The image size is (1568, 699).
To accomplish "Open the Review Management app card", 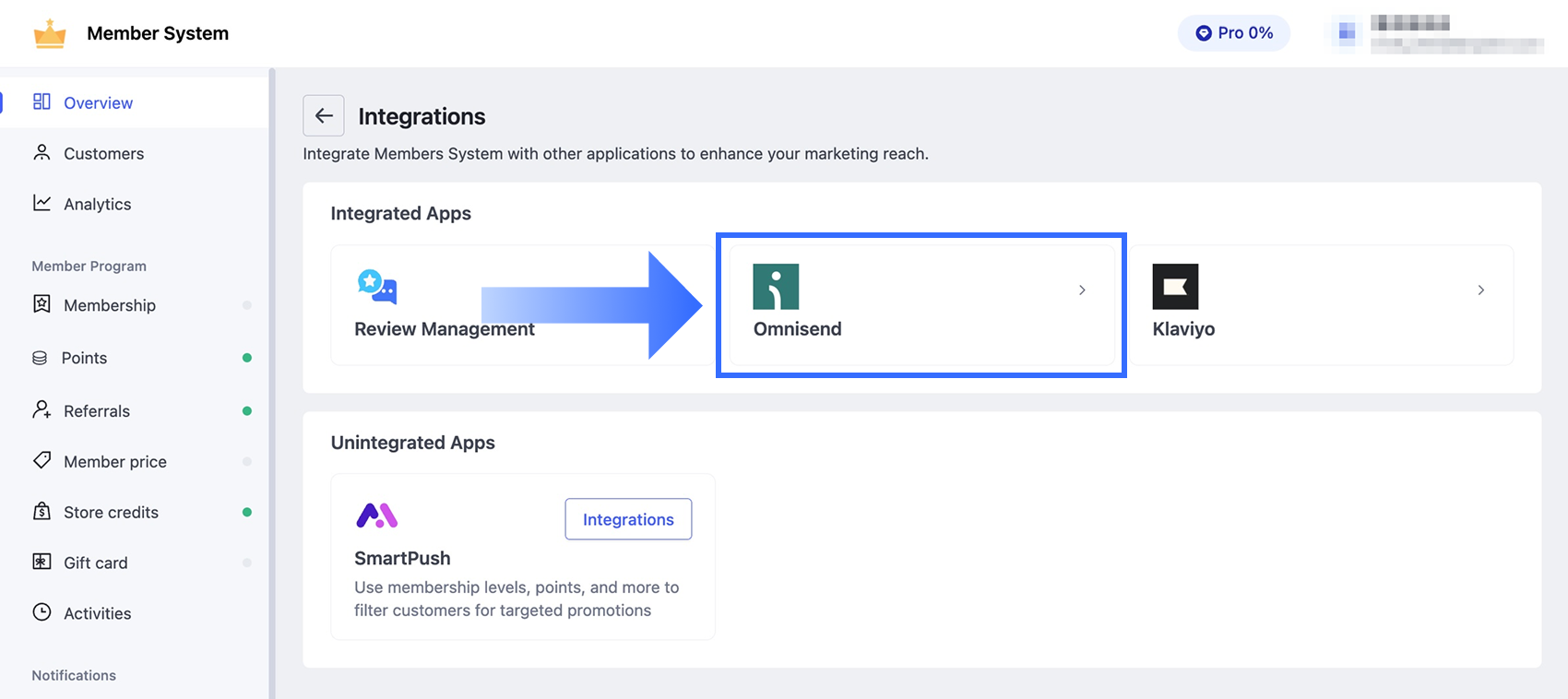I will (522, 305).
